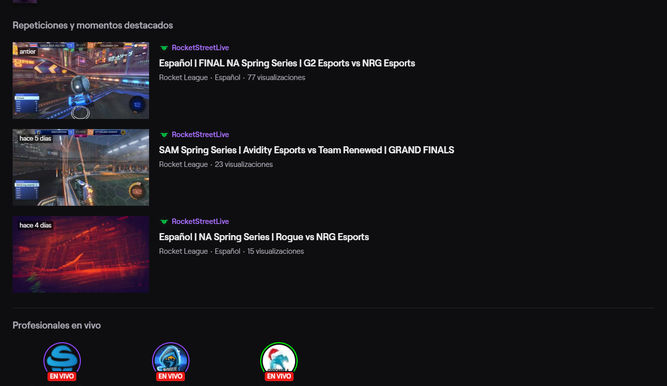
Task: Click EN VIVO badge under Santa hat avatar
Action: tap(279, 376)
